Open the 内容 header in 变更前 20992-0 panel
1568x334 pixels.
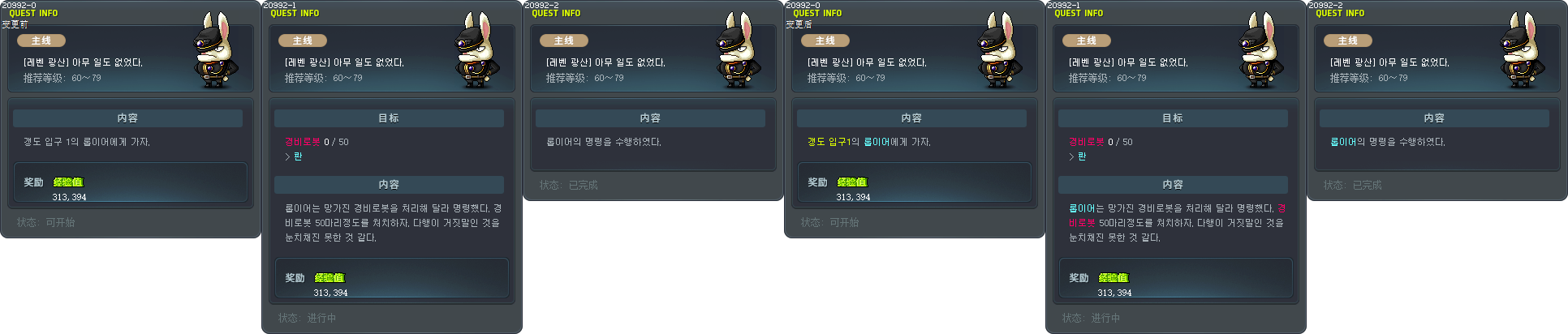pos(127,118)
